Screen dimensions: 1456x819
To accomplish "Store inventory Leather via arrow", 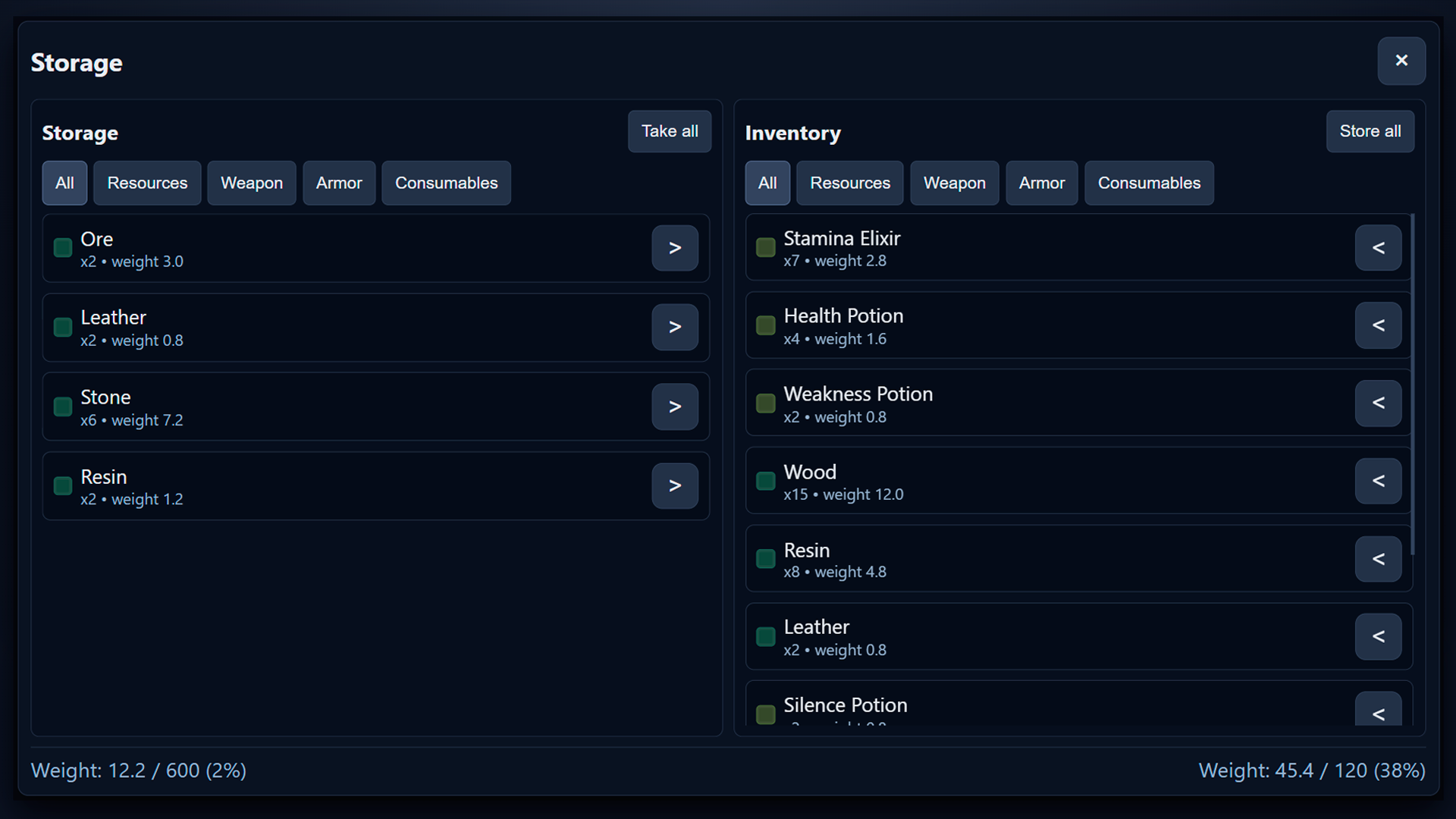I will tap(1378, 636).
